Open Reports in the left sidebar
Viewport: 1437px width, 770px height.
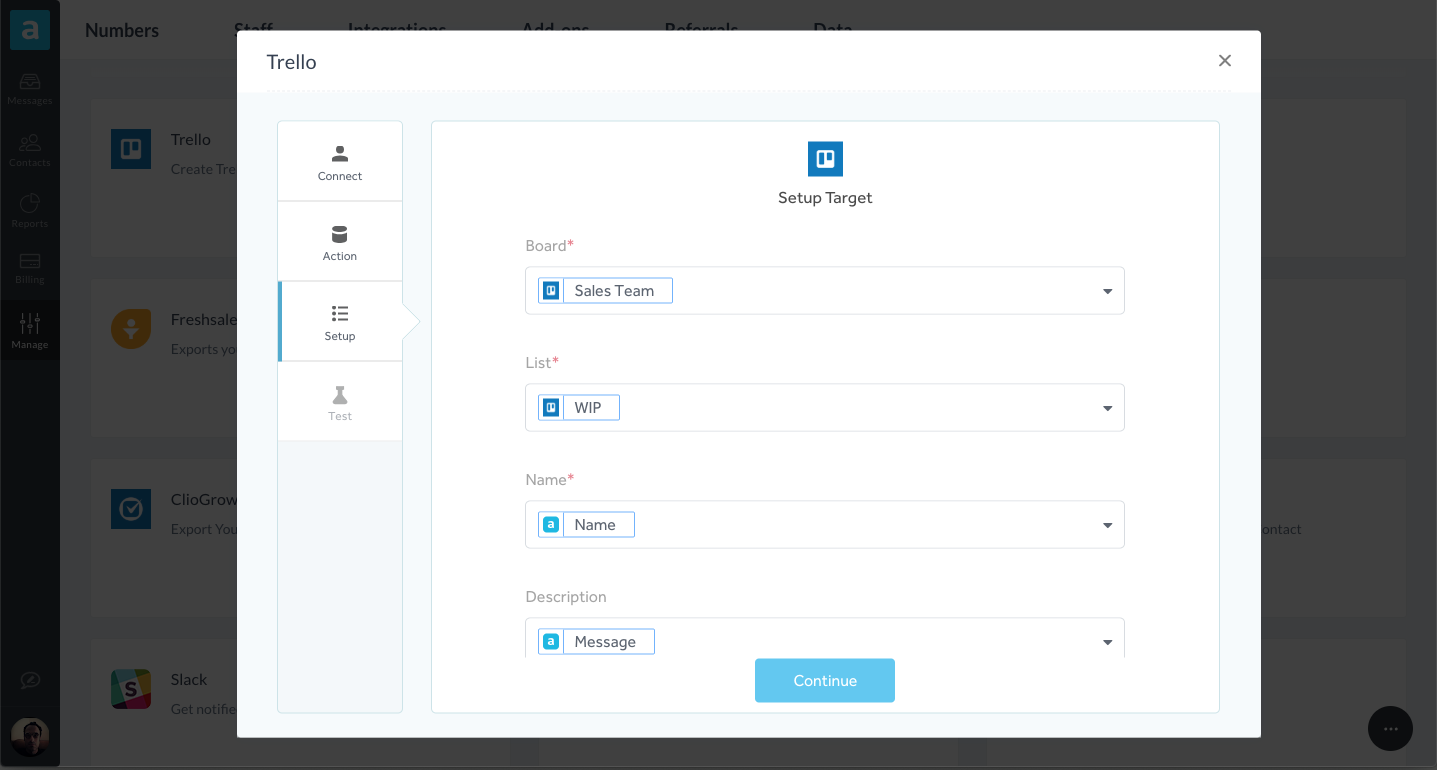click(30, 211)
